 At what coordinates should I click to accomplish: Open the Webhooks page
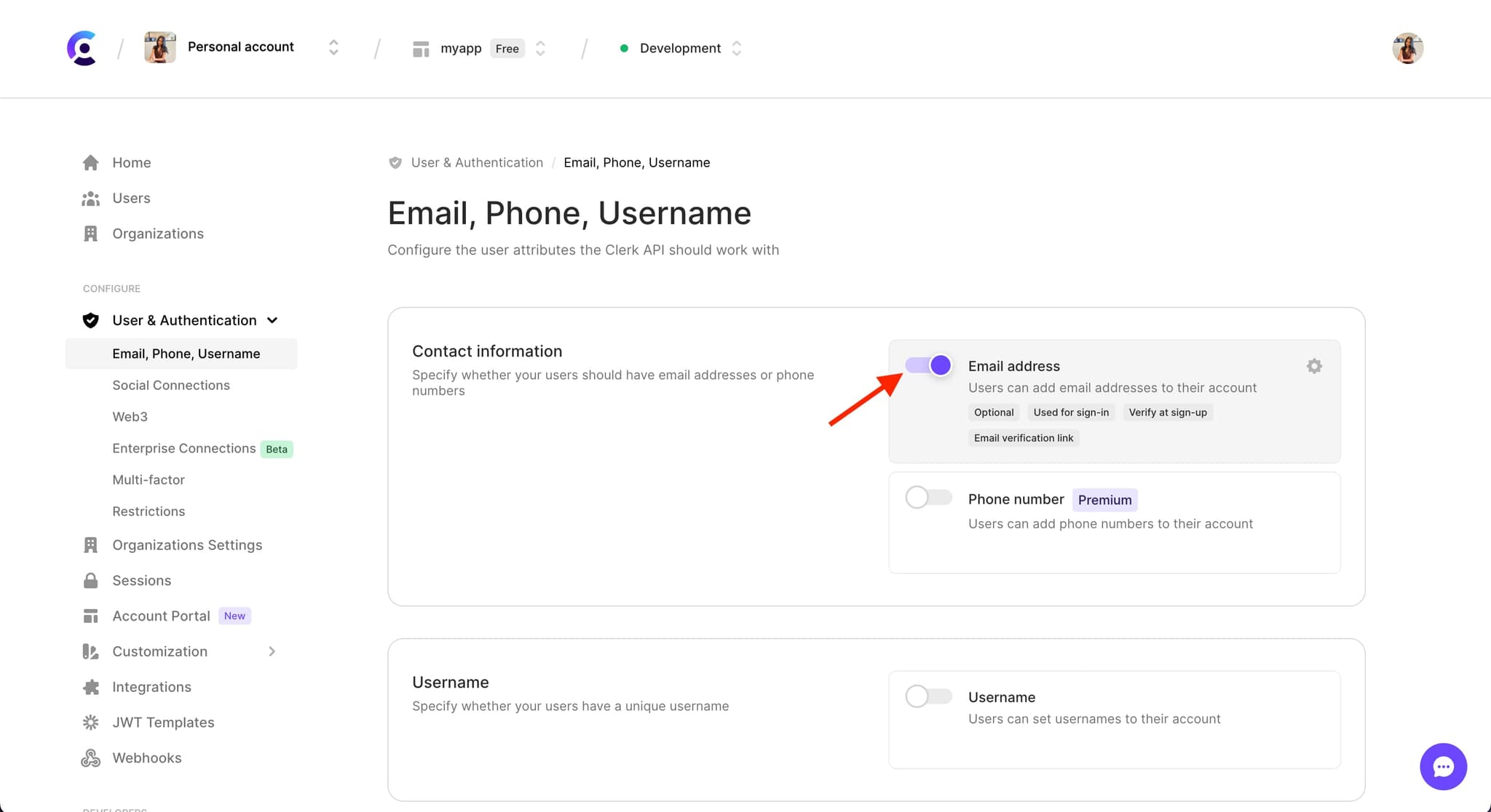pos(147,757)
